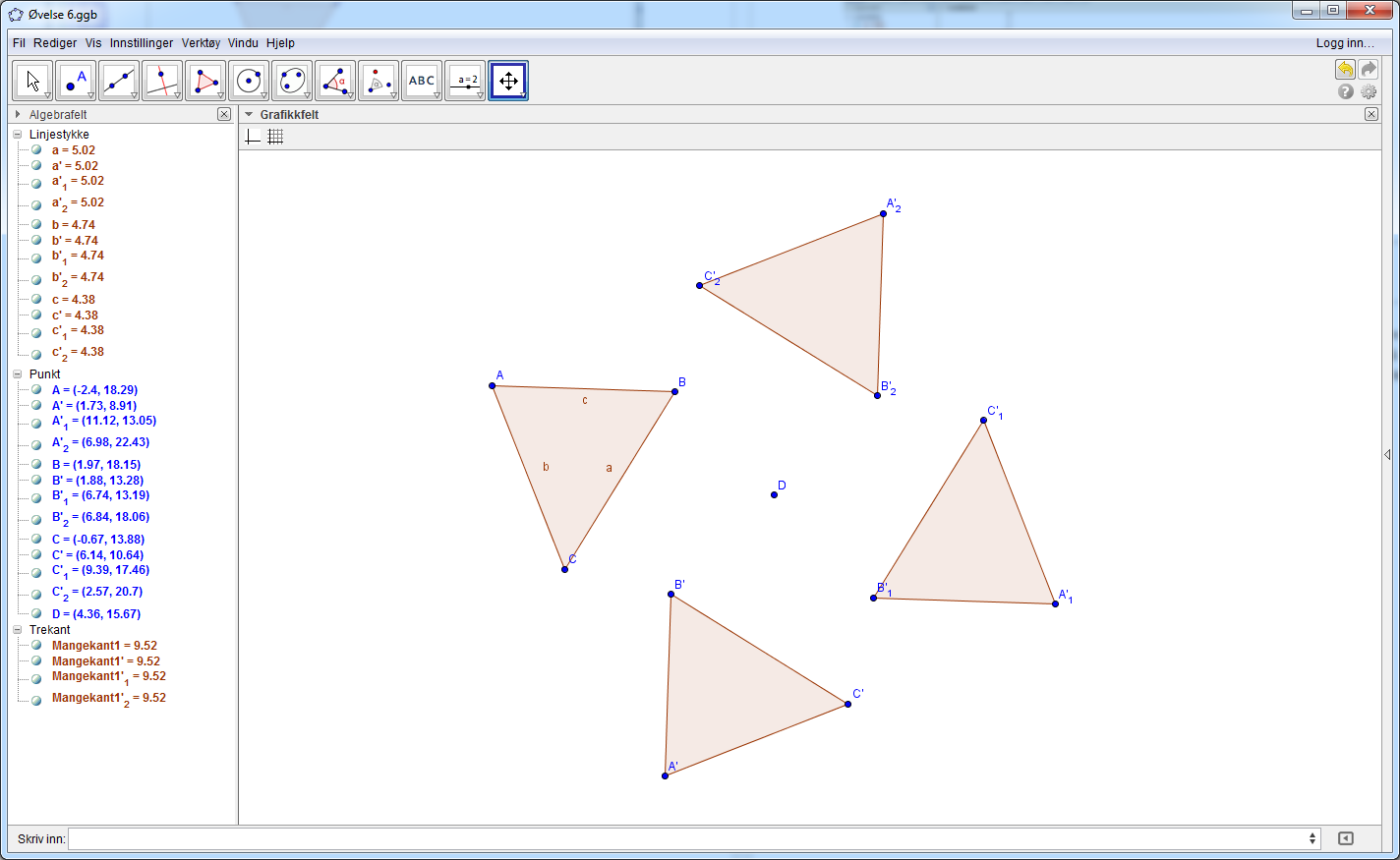Collapse the Linjestykke tree group
Viewport: 1400px width, 860px height.
pyautogui.click(x=17, y=135)
